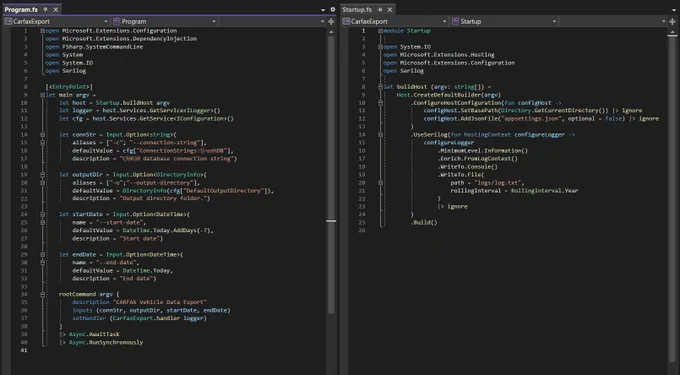The width and height of the screenshot is (680, 375).
Task: Collapse the endDate definition at line 29
Action: click(42, 254)
